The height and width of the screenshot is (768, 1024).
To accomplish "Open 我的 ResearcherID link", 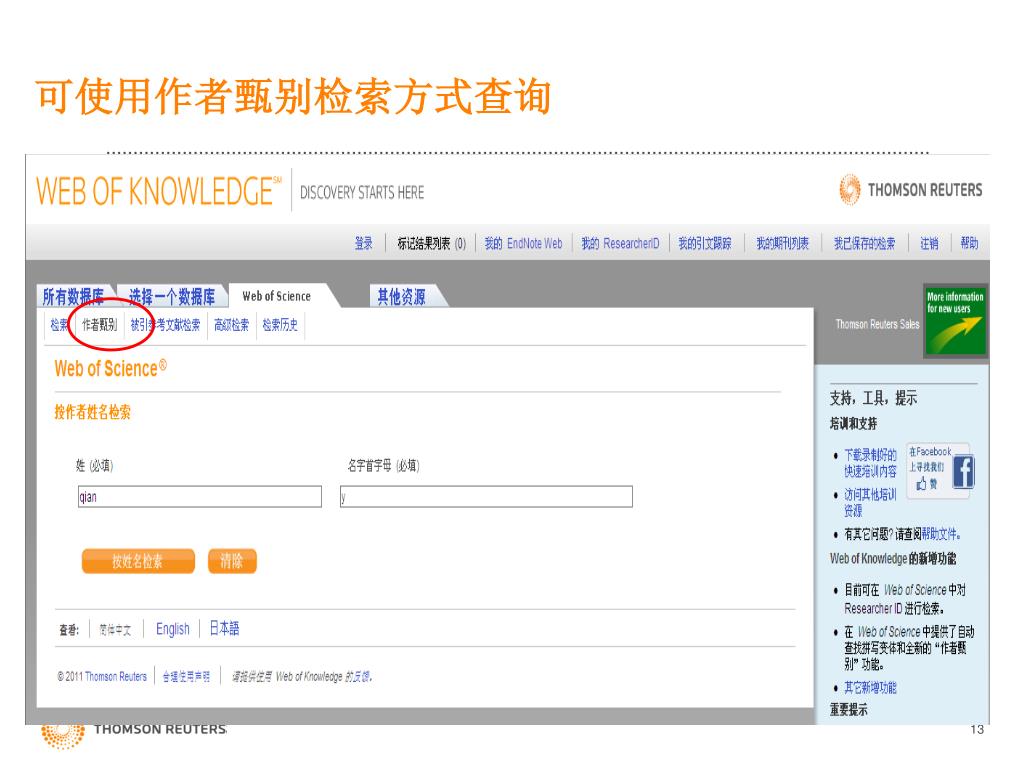I will tap(620, 244).
